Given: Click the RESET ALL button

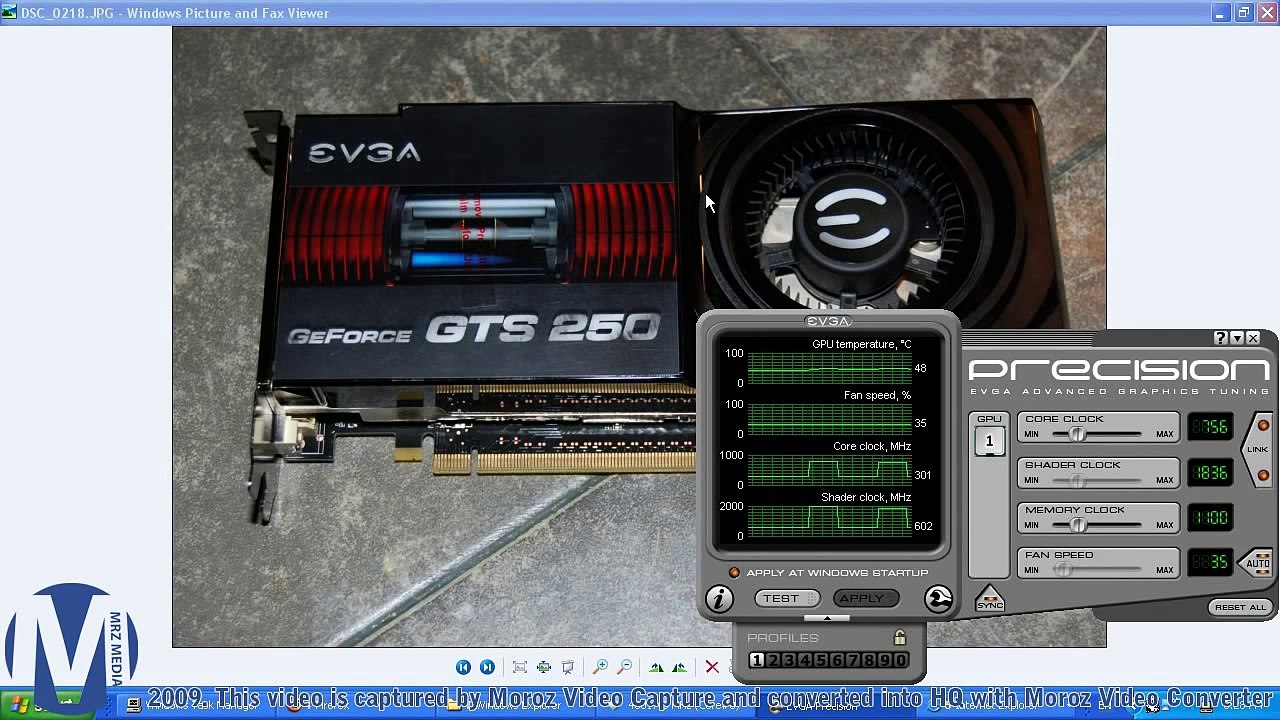Looking at the screenshot, I should click(x=1240, y=607).
